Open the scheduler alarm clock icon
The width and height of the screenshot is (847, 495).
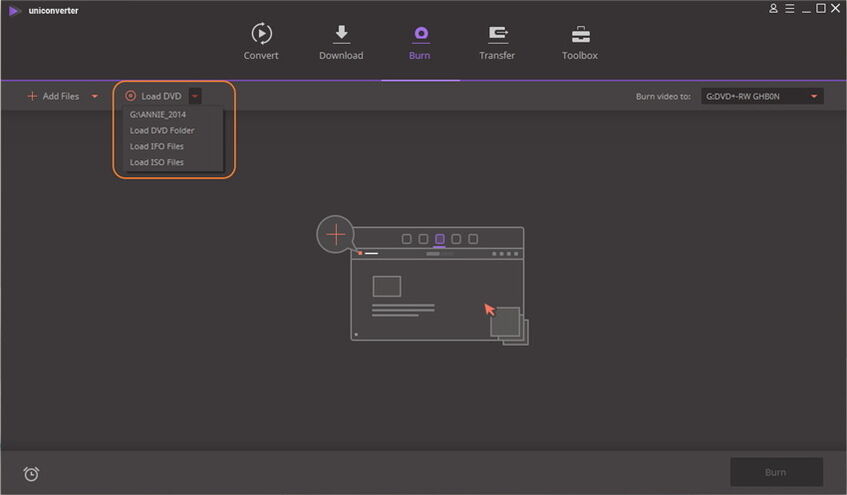tap(31, 474)
